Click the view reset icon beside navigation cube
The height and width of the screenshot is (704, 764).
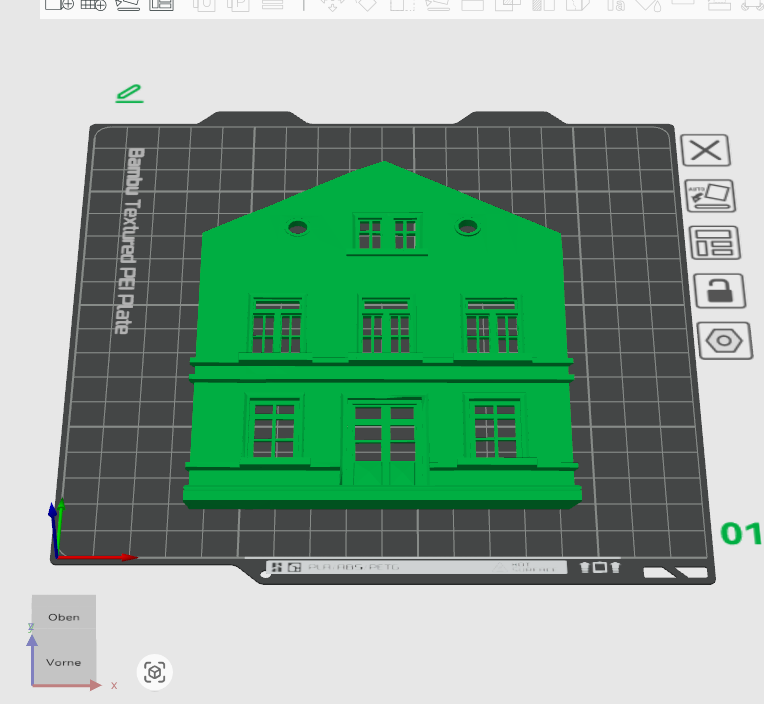pyautogui.click(x=154, y=672)
